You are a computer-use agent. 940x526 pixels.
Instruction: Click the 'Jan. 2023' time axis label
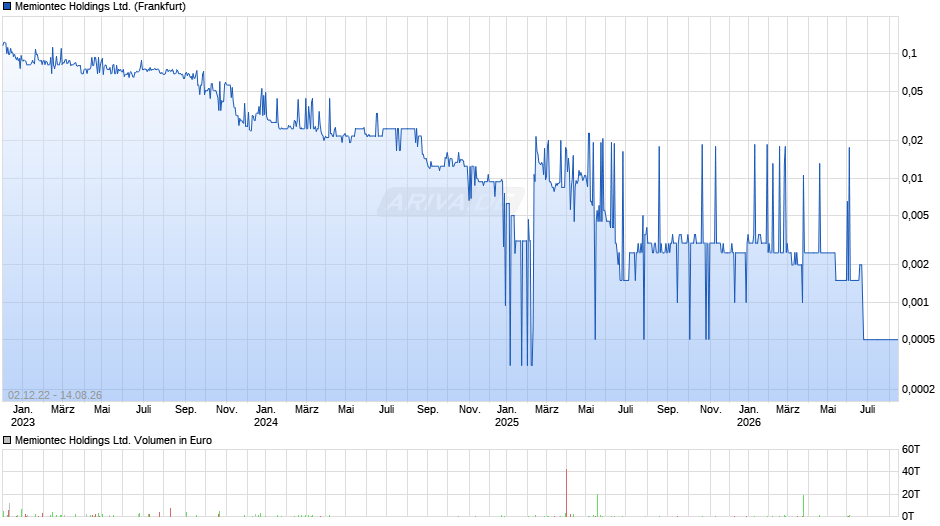[23, 416]
